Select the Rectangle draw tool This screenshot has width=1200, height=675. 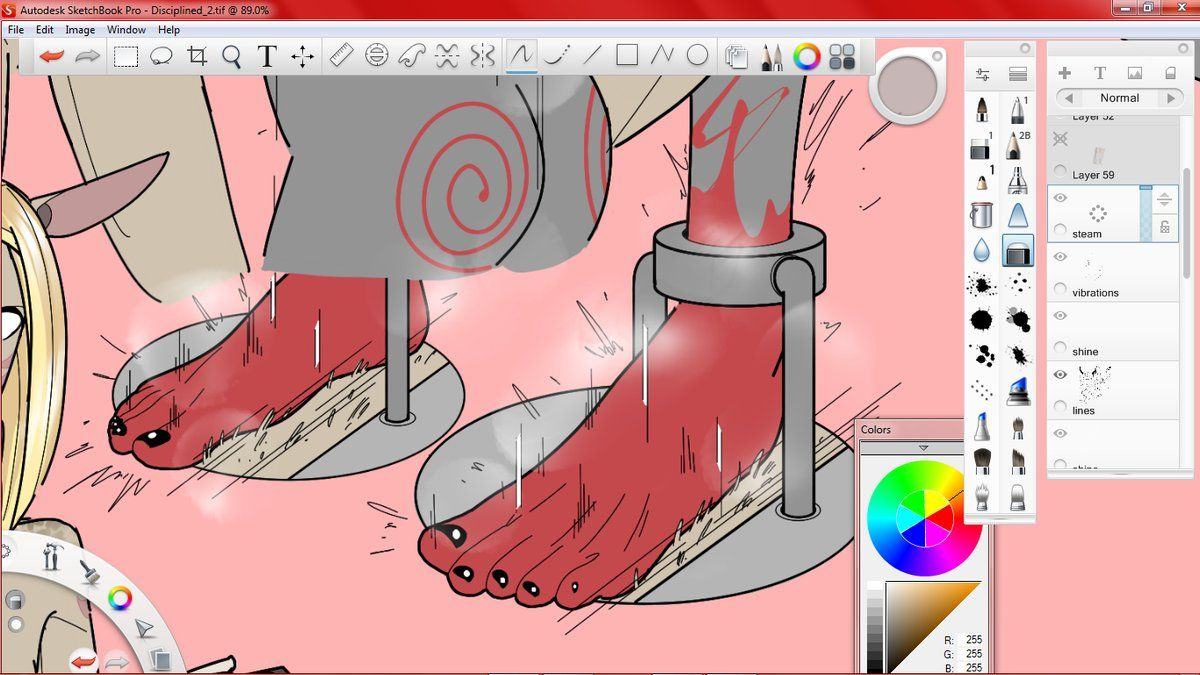[627, 55]
